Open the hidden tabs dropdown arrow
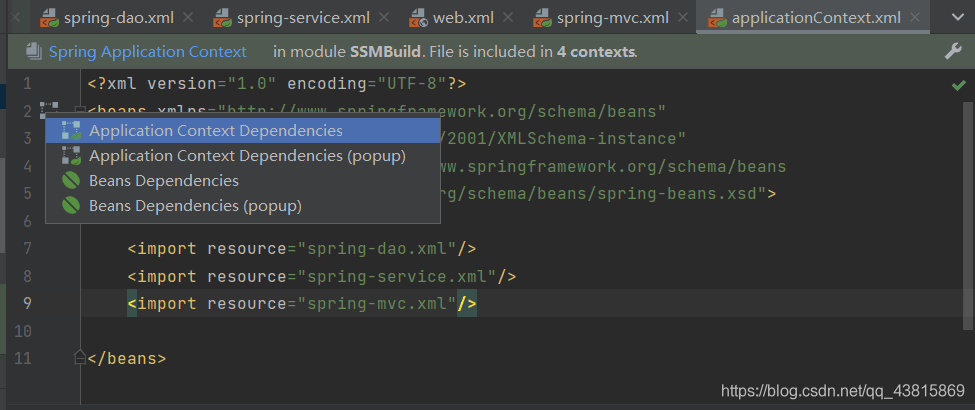Viewport: 975px width, 410px height. coord(958,17)
